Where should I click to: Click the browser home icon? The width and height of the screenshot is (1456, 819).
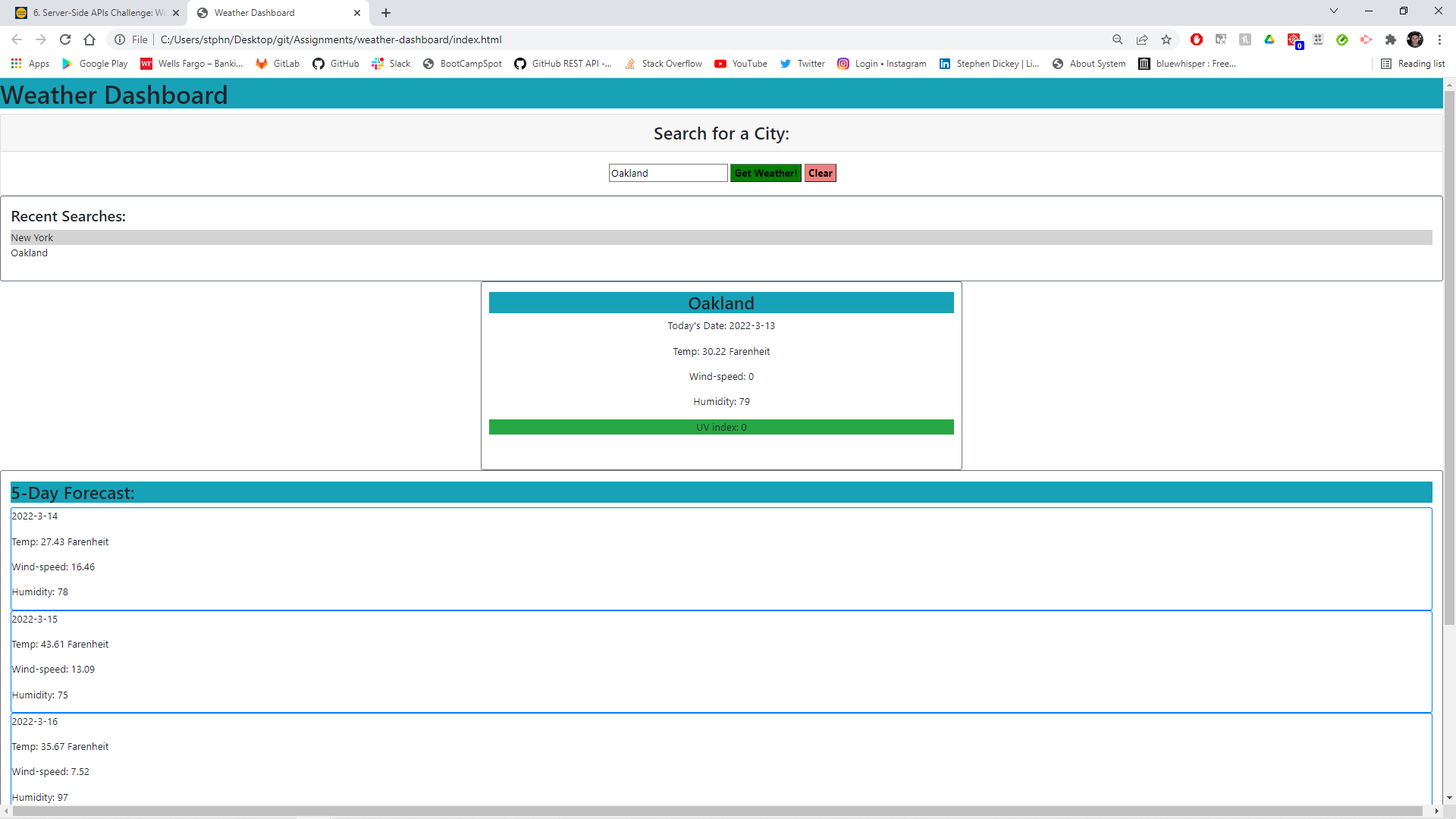90,39
